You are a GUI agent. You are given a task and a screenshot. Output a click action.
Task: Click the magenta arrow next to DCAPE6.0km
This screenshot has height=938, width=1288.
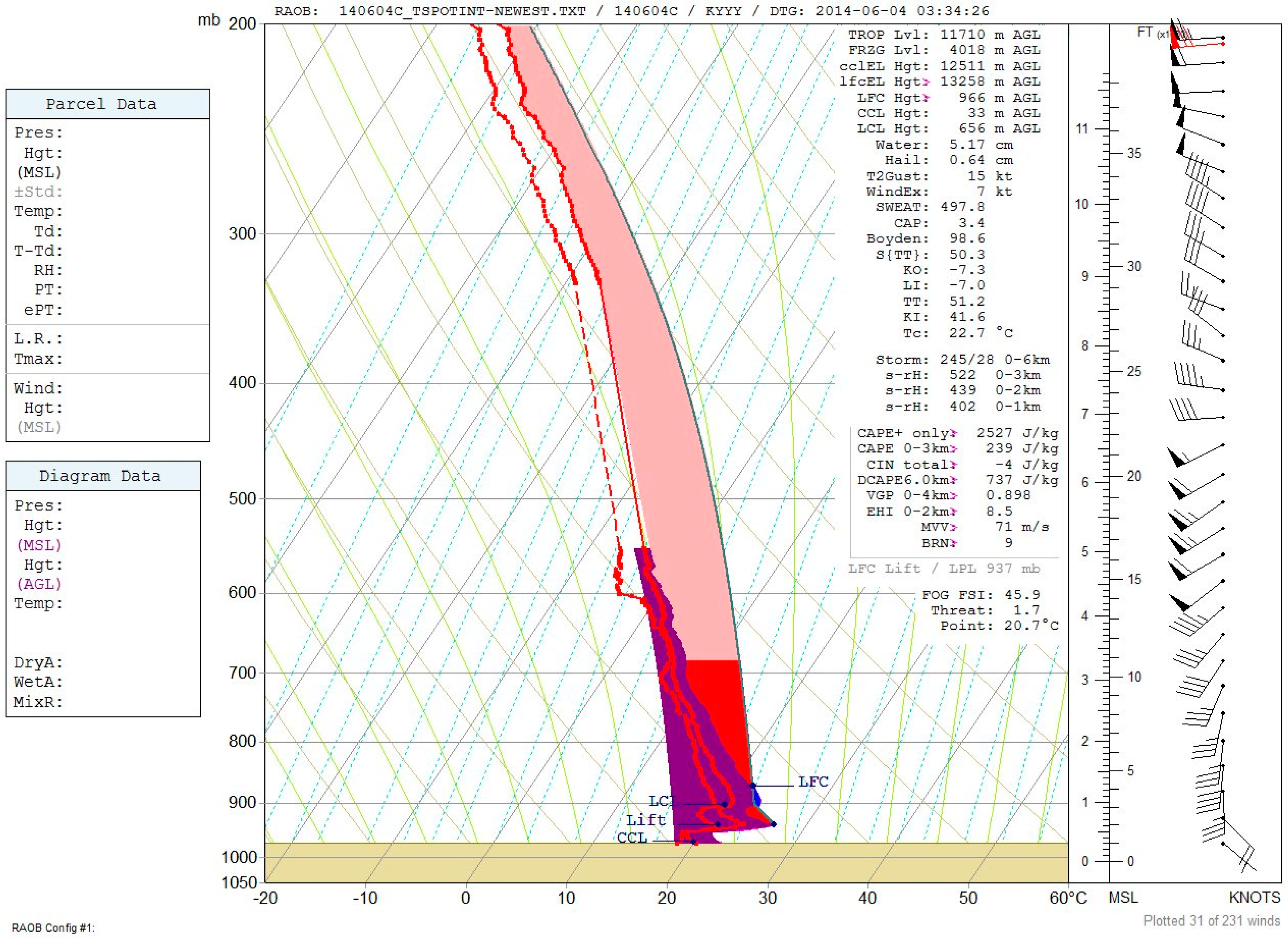pos(954,480)
